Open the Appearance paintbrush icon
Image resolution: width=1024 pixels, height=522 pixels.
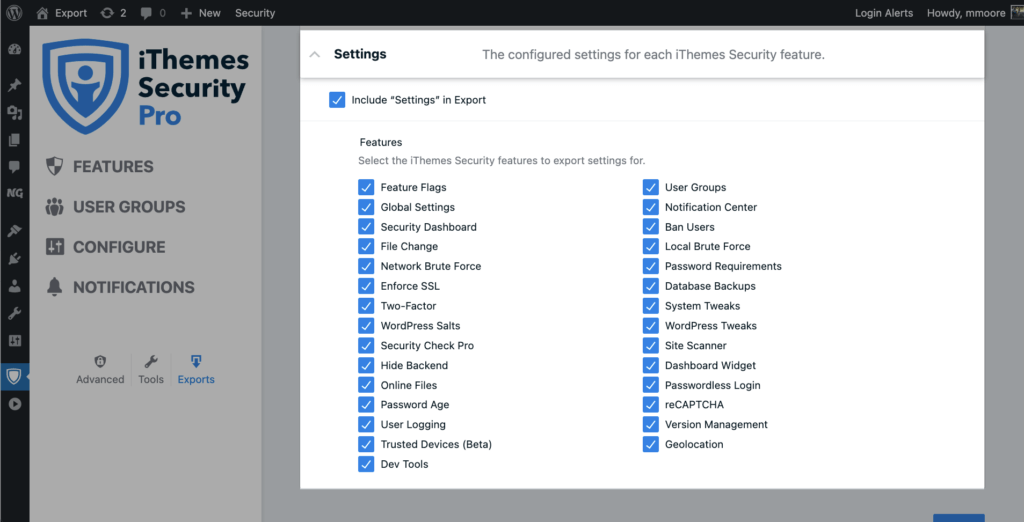[14, 231]
